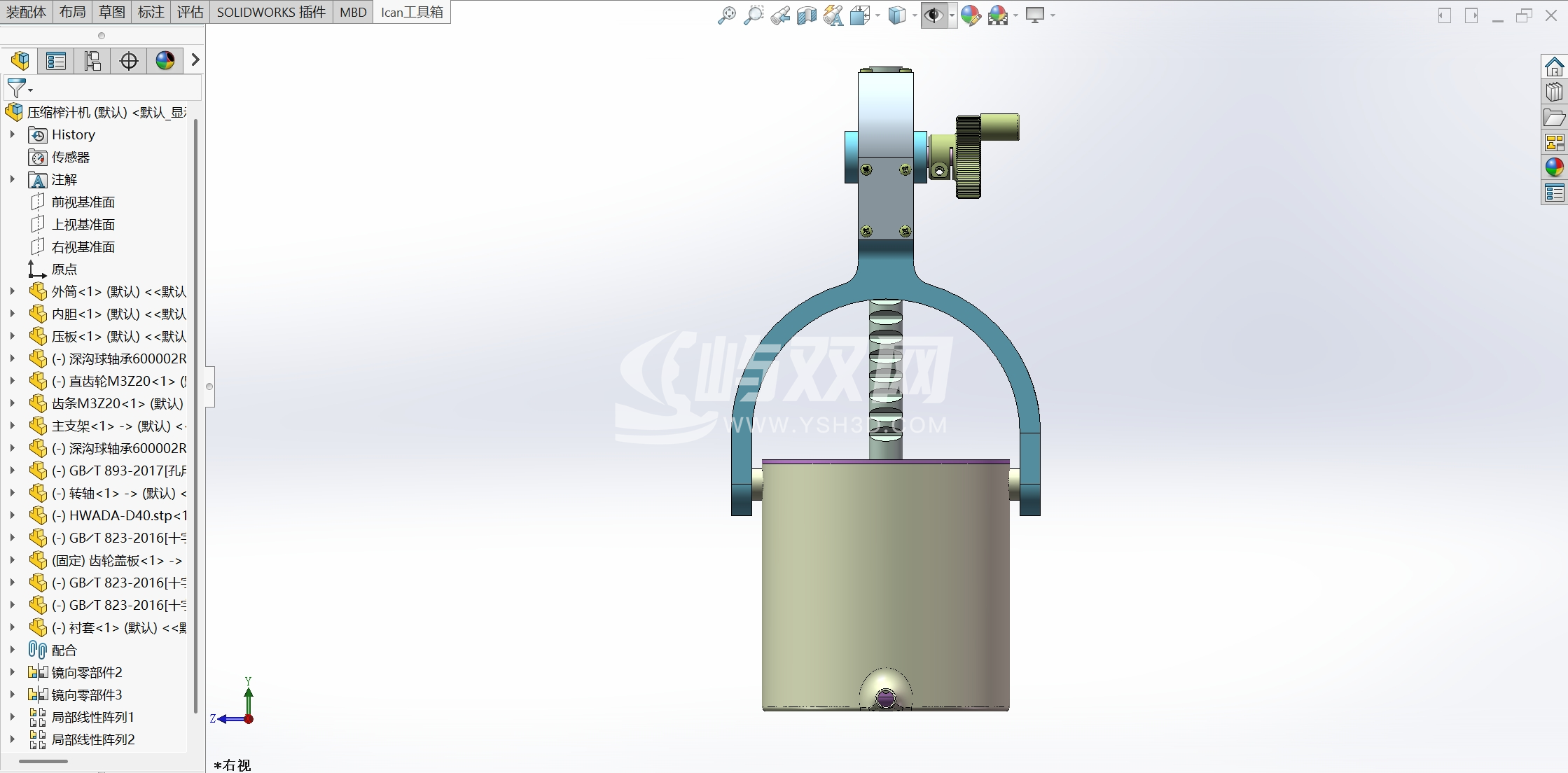Open the SOLIDWORKS Resources home icon
This screenshot has height=773, width=1568.
click(1554, 67)
